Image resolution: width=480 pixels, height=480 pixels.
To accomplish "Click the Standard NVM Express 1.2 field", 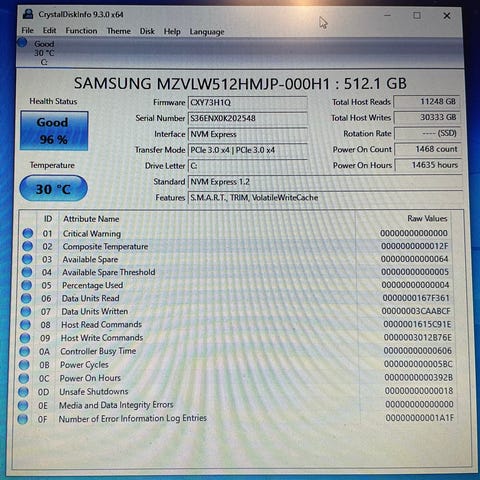I will 325,182.
